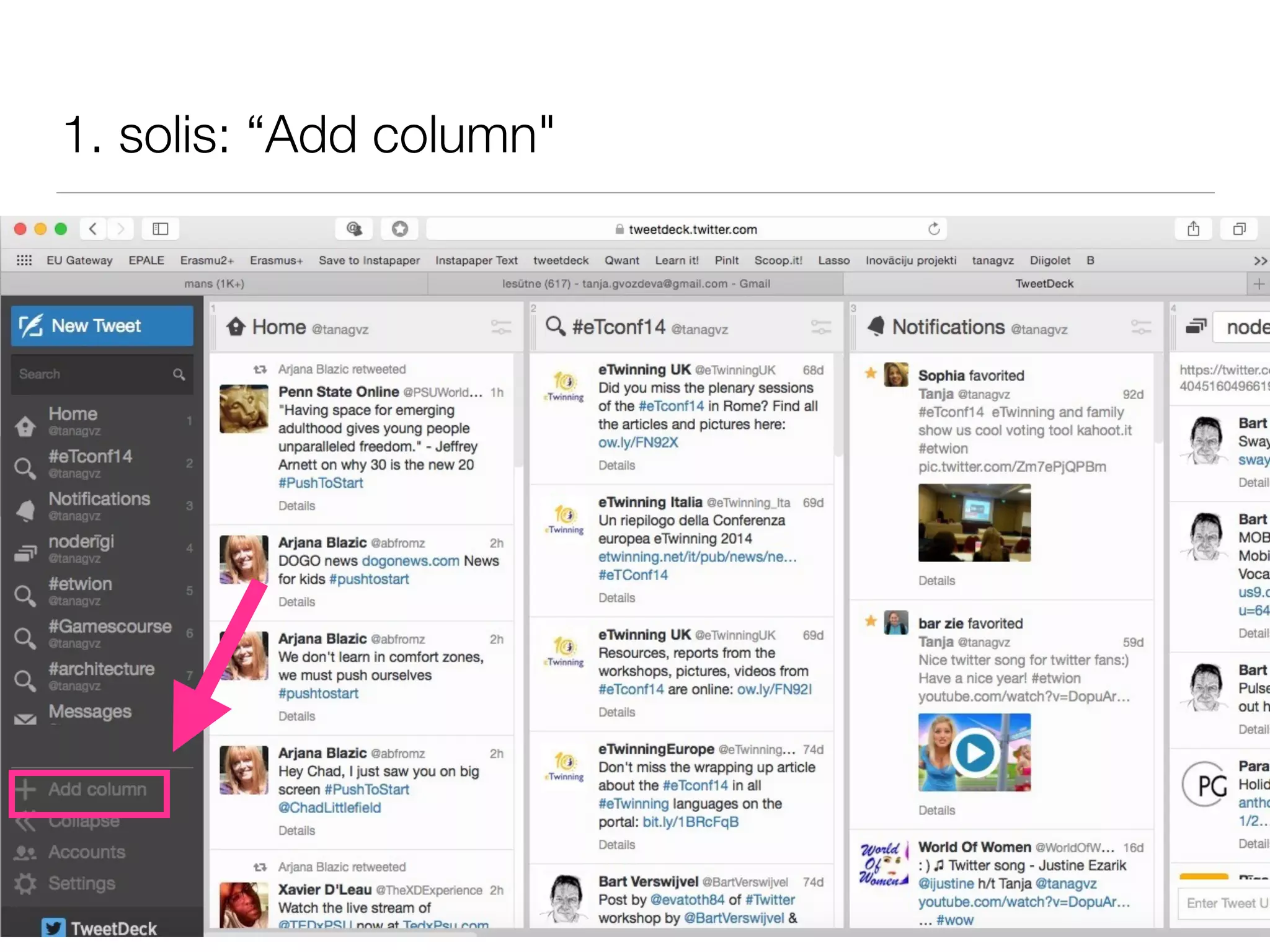The image size is (1270, 952).
Task: Click the Add column plus icon
Action: pyautogui.click(x=26, y=789)
